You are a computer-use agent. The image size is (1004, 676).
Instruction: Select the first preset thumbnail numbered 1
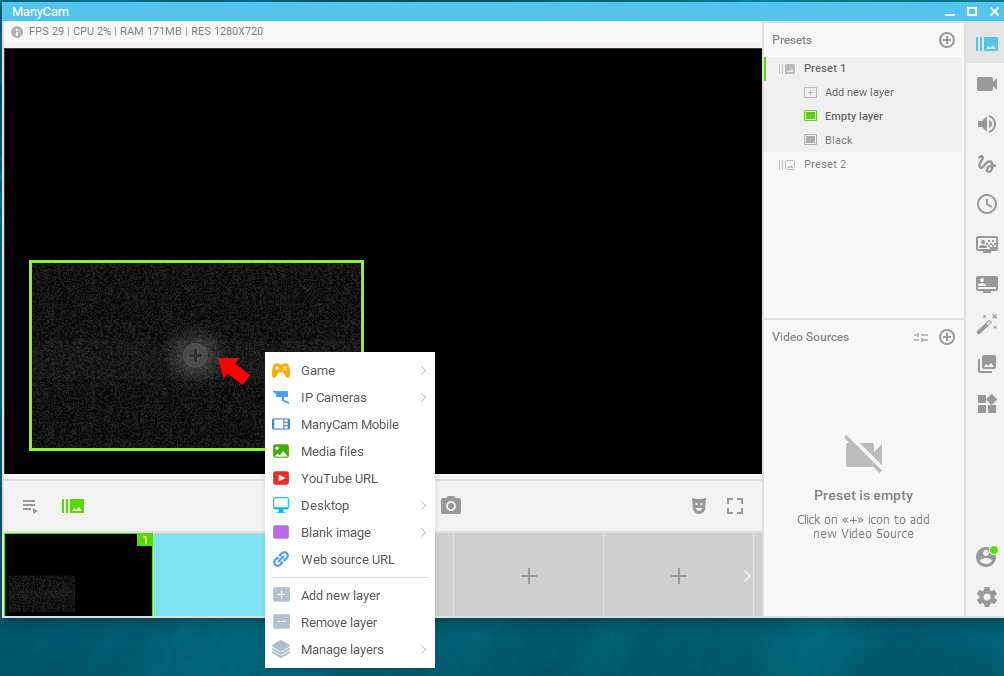[79, 575]
